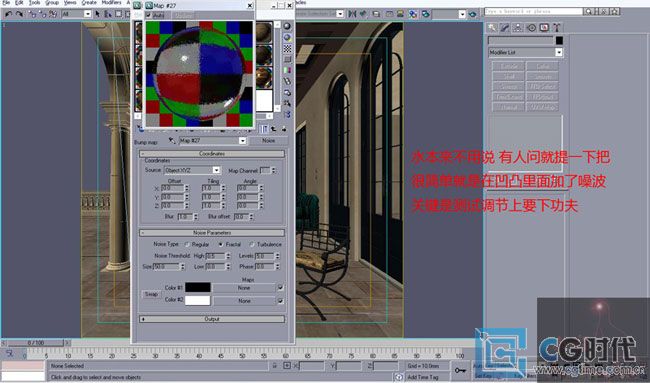Select the Fractal noise type
Viewport: 650px width, 383px height.
coord(221,245)
